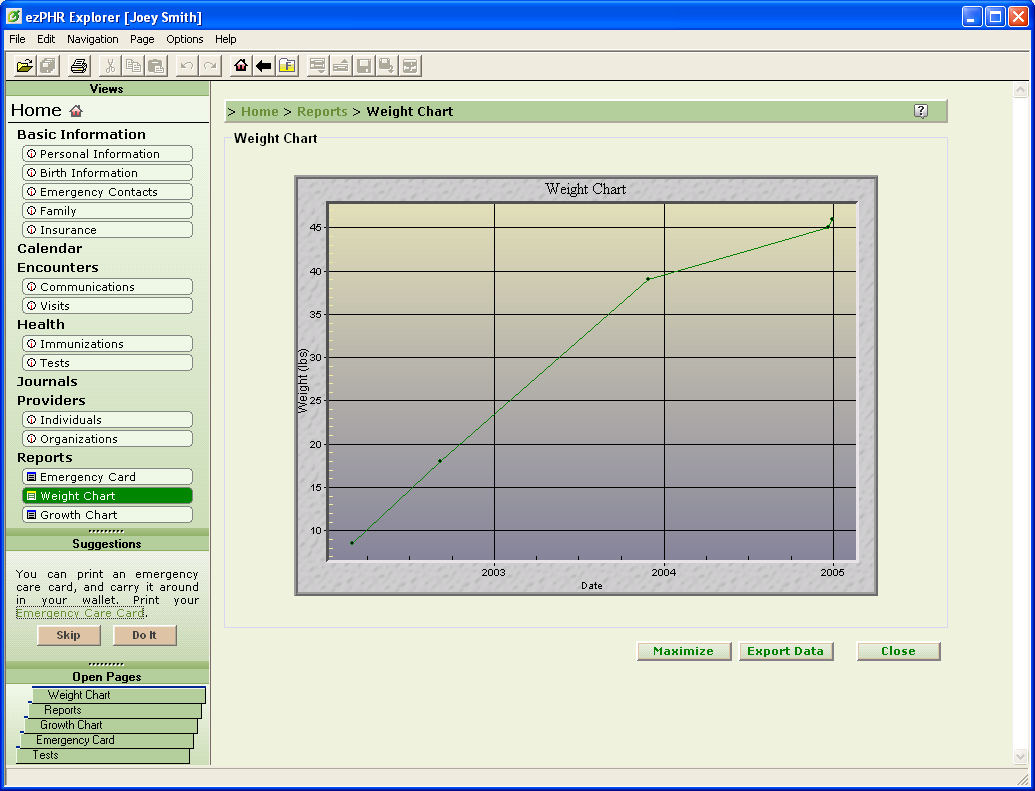Click the red house icon beside Home

[x=76, y=111]
